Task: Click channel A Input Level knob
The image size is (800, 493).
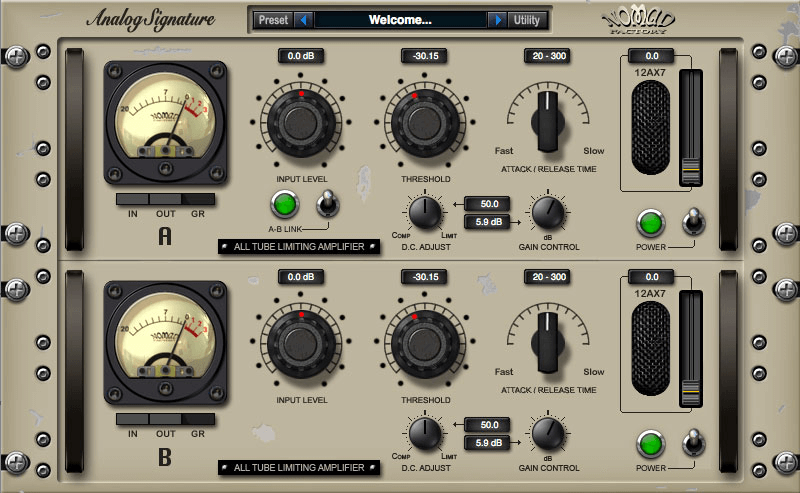Action: point(301,125)
